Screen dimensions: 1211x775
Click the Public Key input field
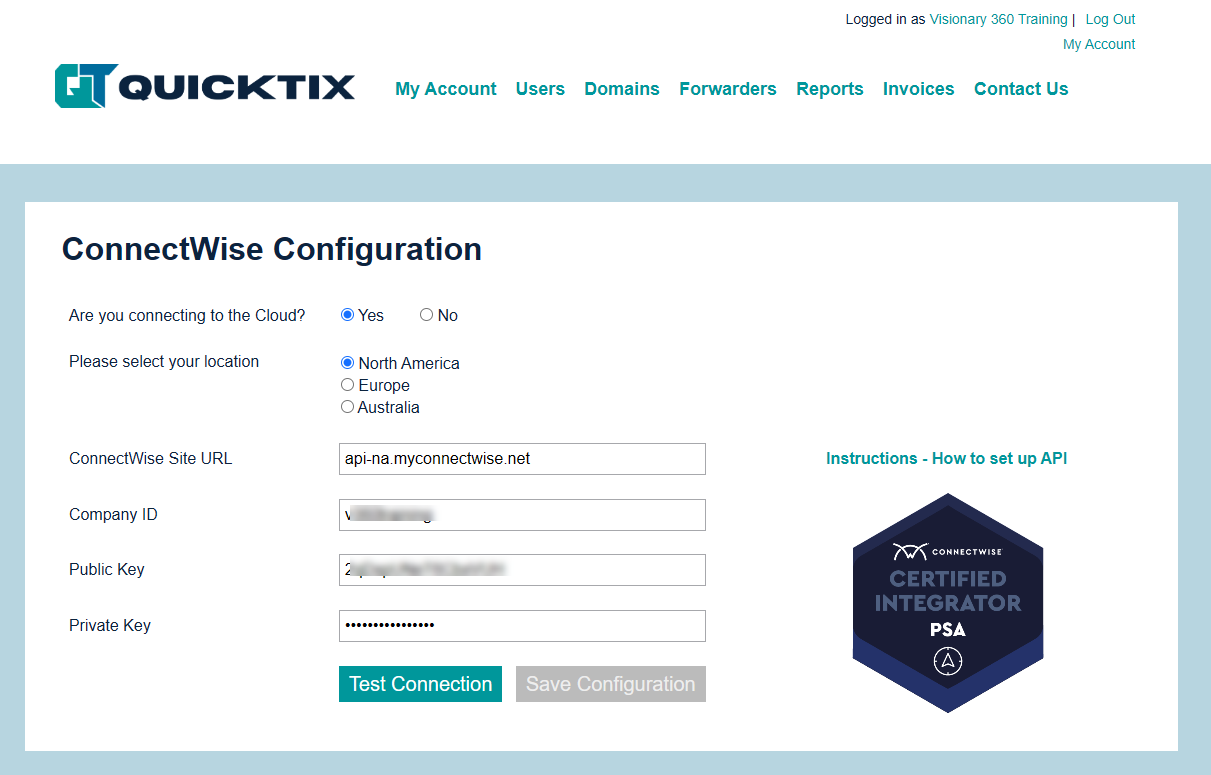pos(522,570)
